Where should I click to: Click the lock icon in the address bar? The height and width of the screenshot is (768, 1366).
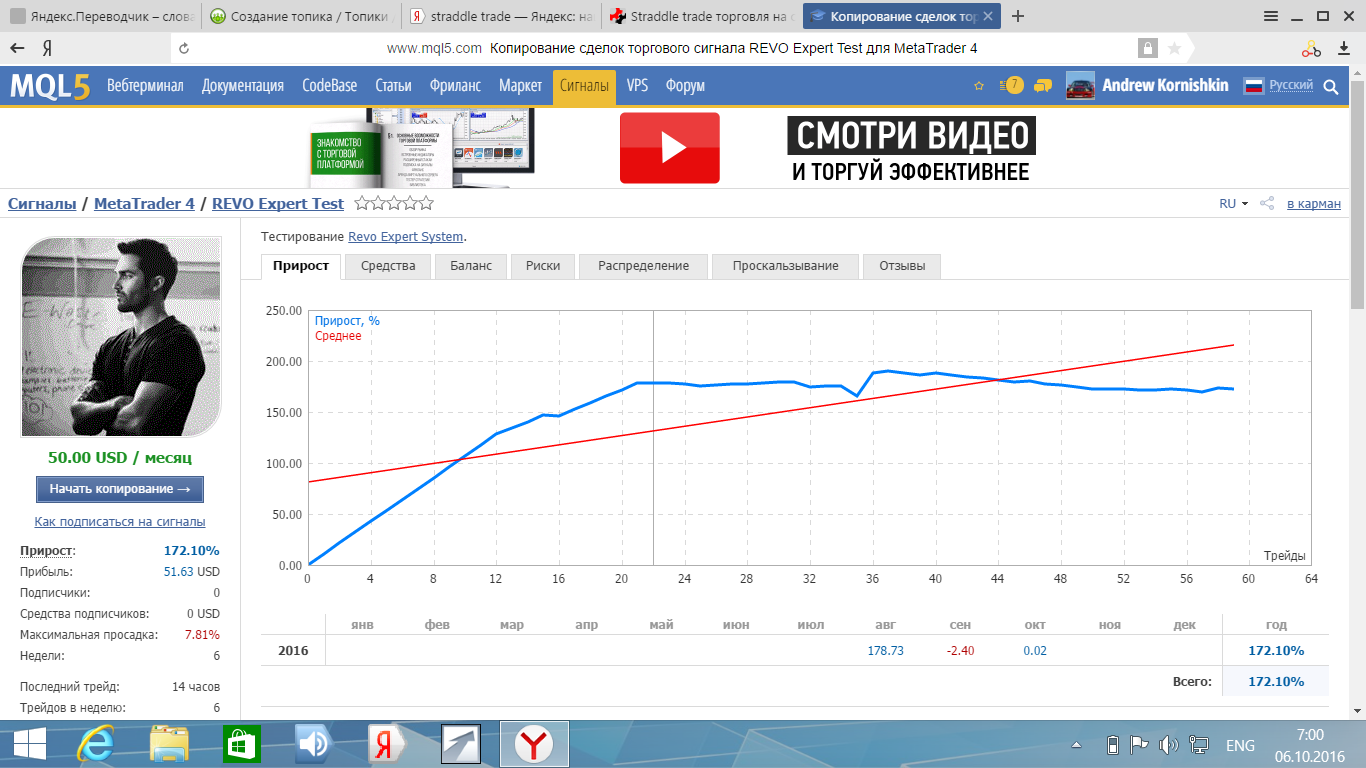click(1148, 48)
